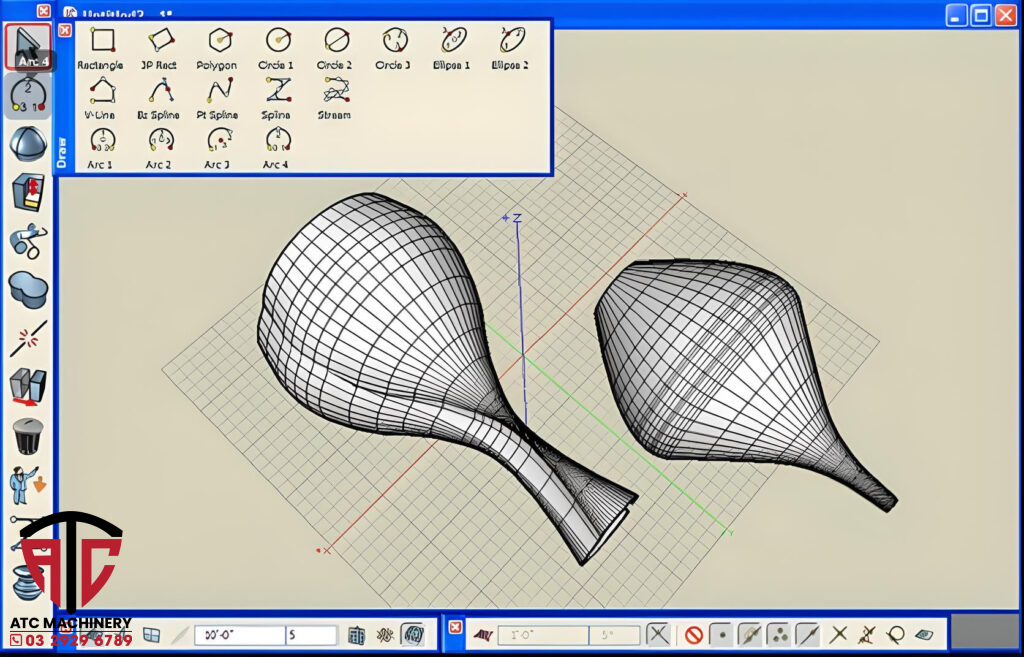
Task: Maximize the application window
Action: pos(981,14)
